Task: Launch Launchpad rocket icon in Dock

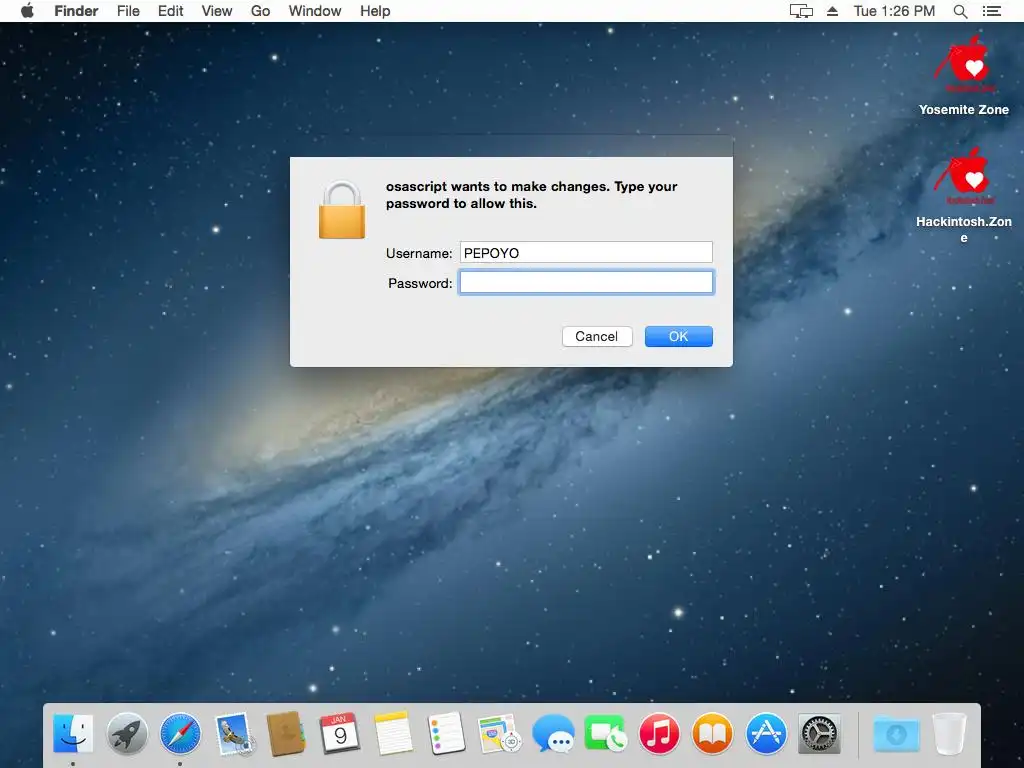Action: [127, 733]
